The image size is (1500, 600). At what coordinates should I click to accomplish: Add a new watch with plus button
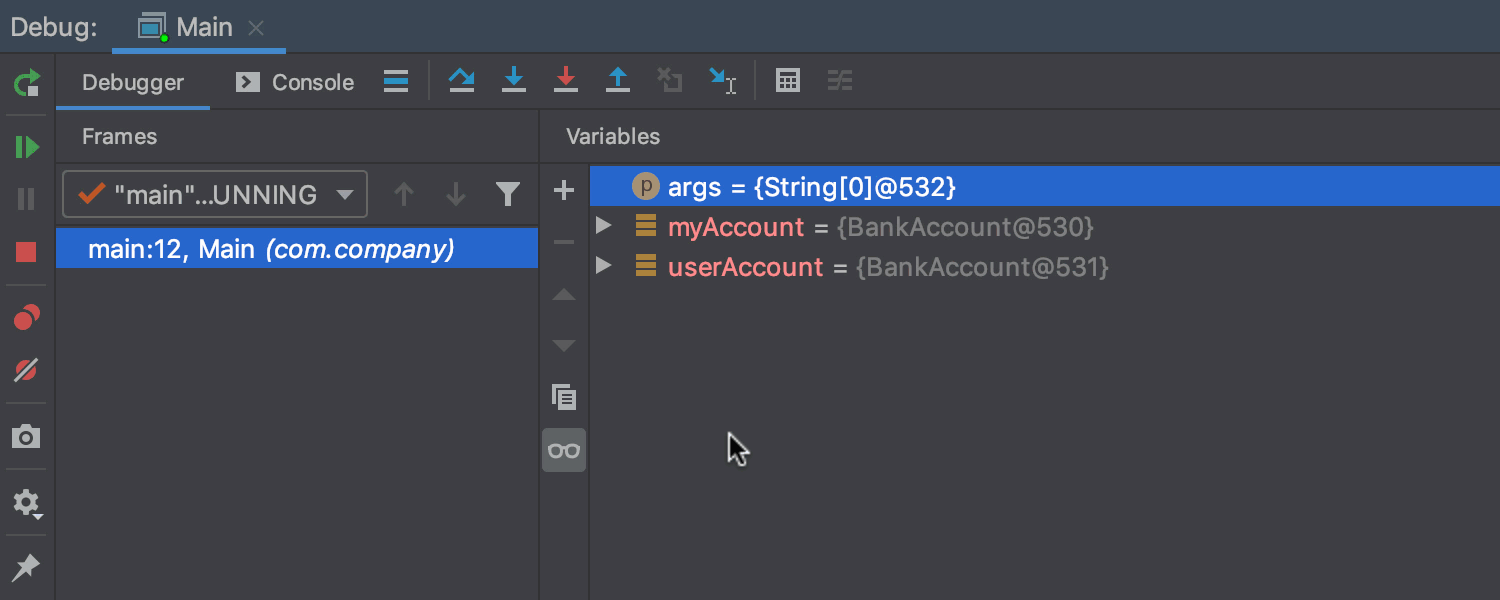pos(563,190)
